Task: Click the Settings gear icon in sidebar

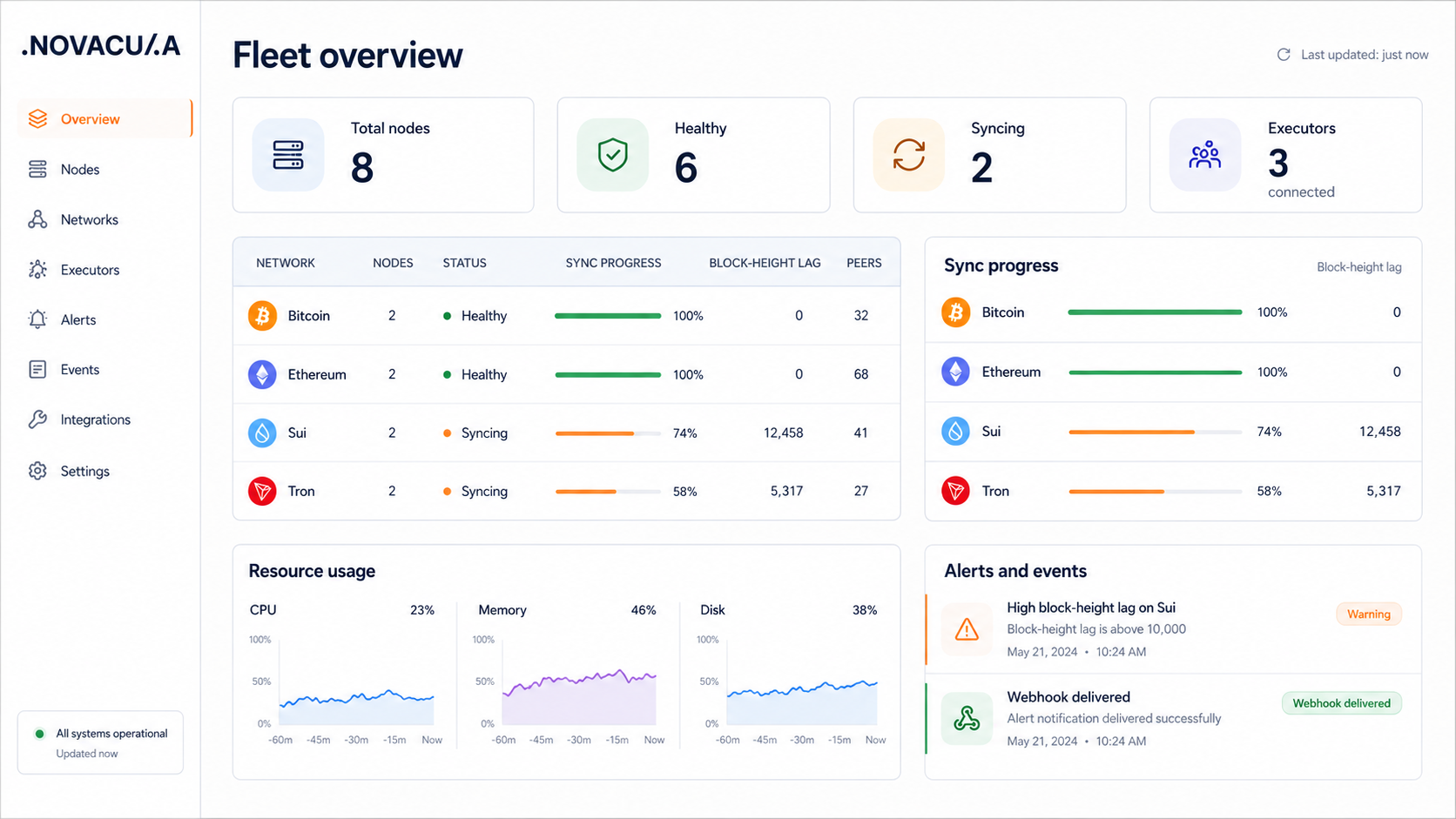Action: [37, 471]
